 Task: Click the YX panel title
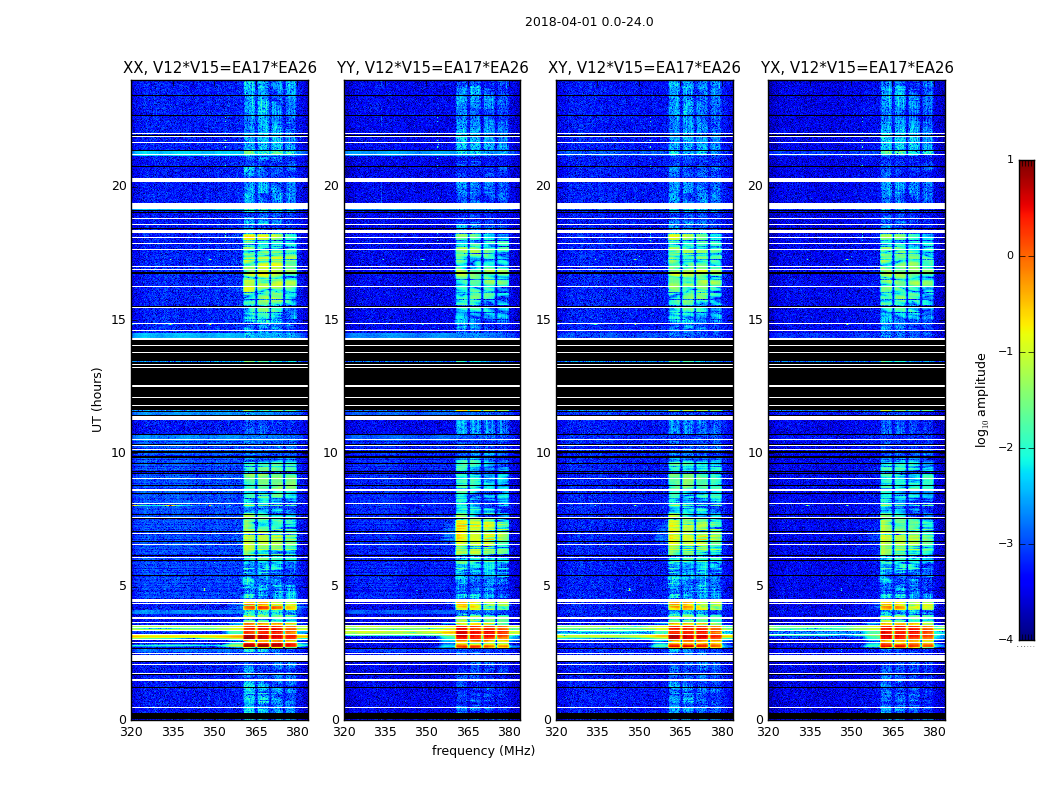[x=856, y=68]
